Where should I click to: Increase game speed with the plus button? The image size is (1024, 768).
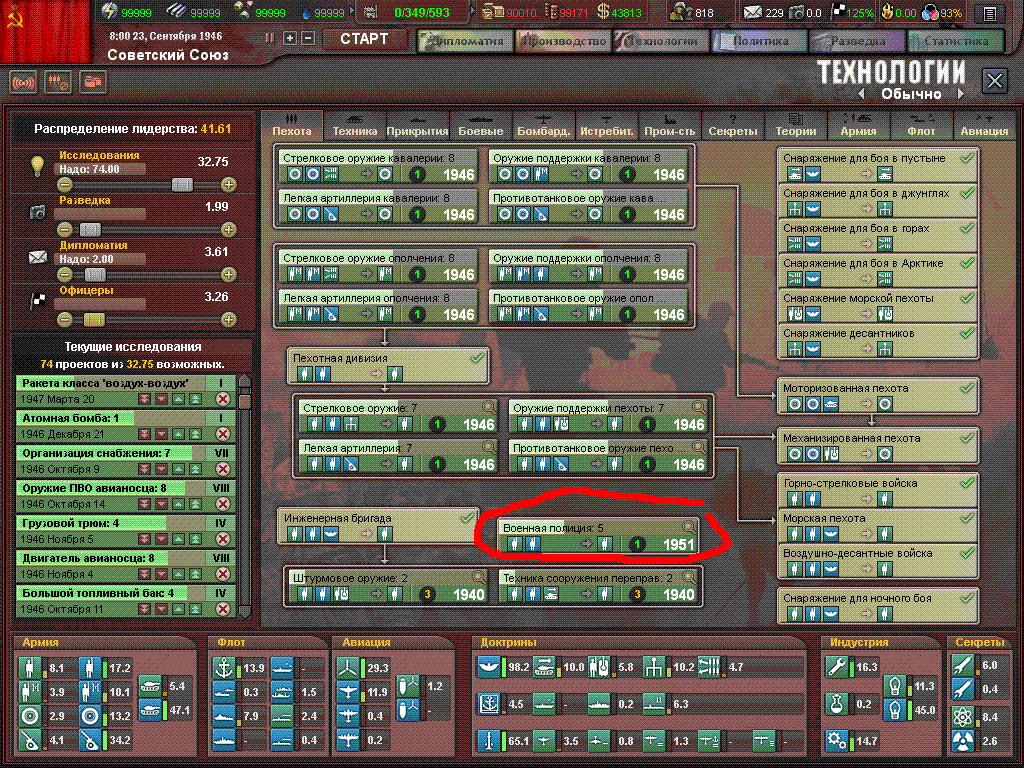click(290, 38)
